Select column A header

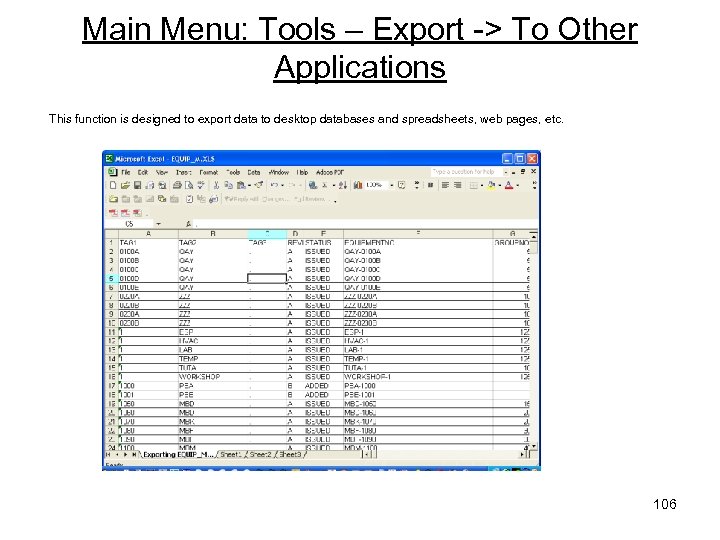[148, 234]
